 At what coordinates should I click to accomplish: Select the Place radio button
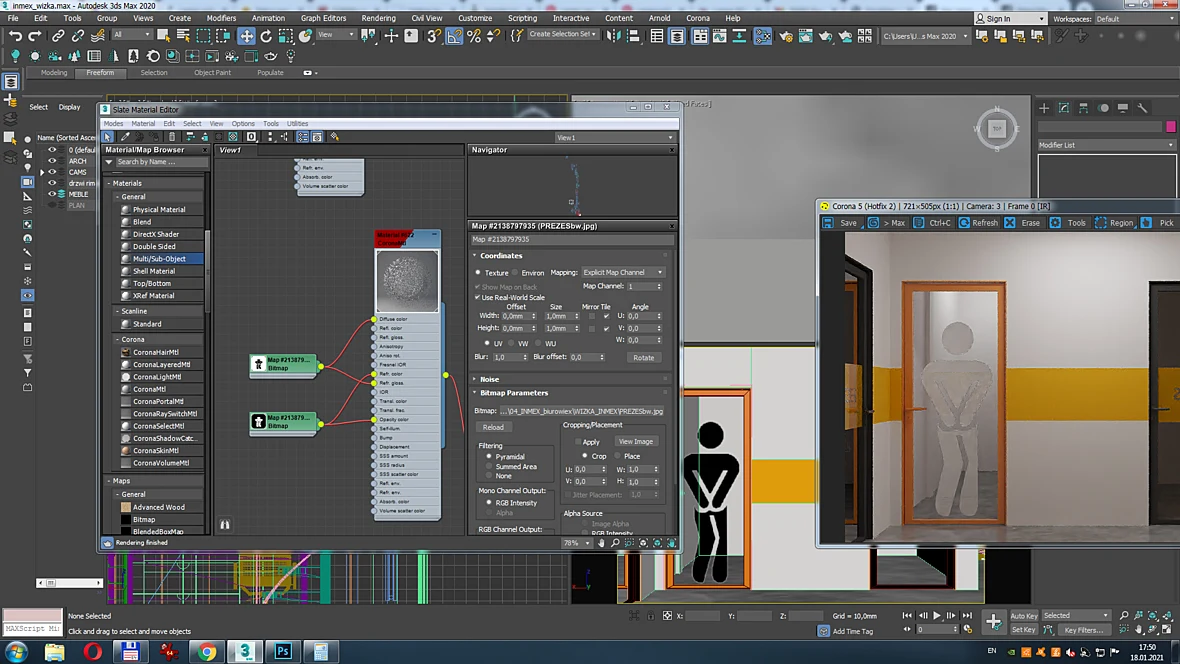click(618, 456)
